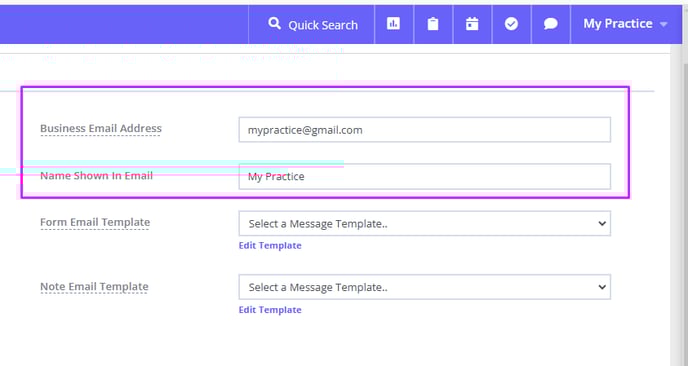Click the My Practice dropdown arrow
Image resolution: width=688 pixels, height=366 pixels.
663,25
